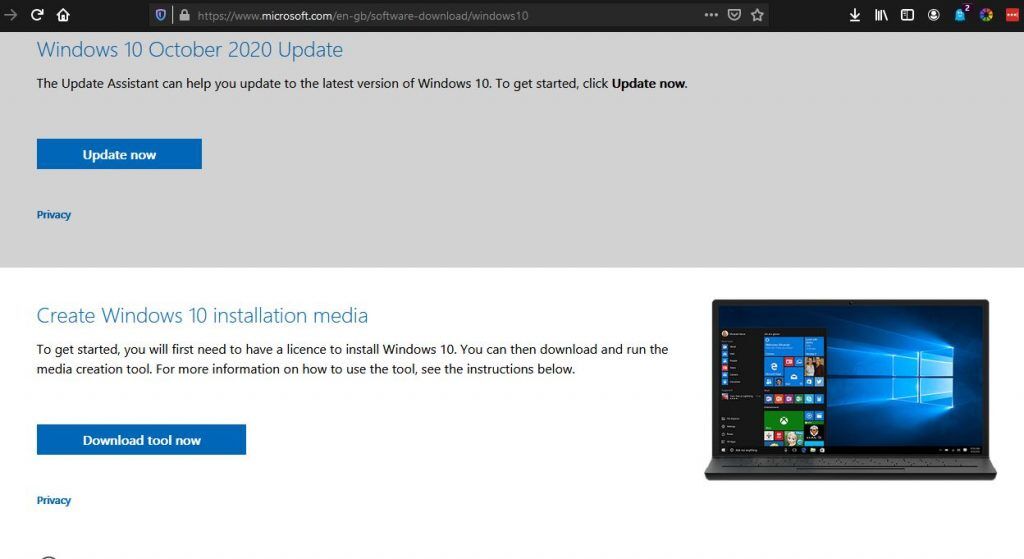
Task: Click the Windows 10 laptop image
Action: 850,390
